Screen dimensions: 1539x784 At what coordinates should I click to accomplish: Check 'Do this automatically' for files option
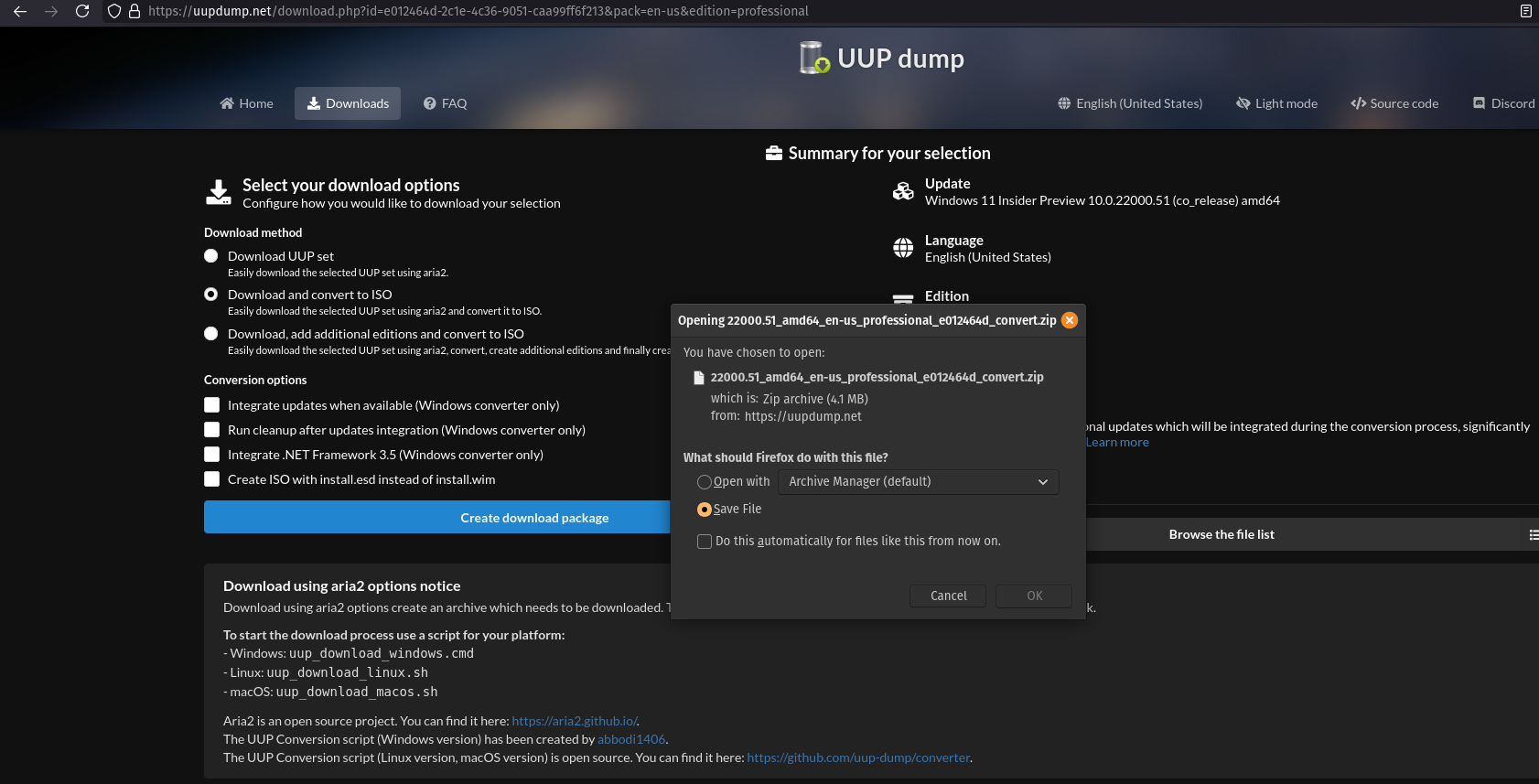point(705,542)
